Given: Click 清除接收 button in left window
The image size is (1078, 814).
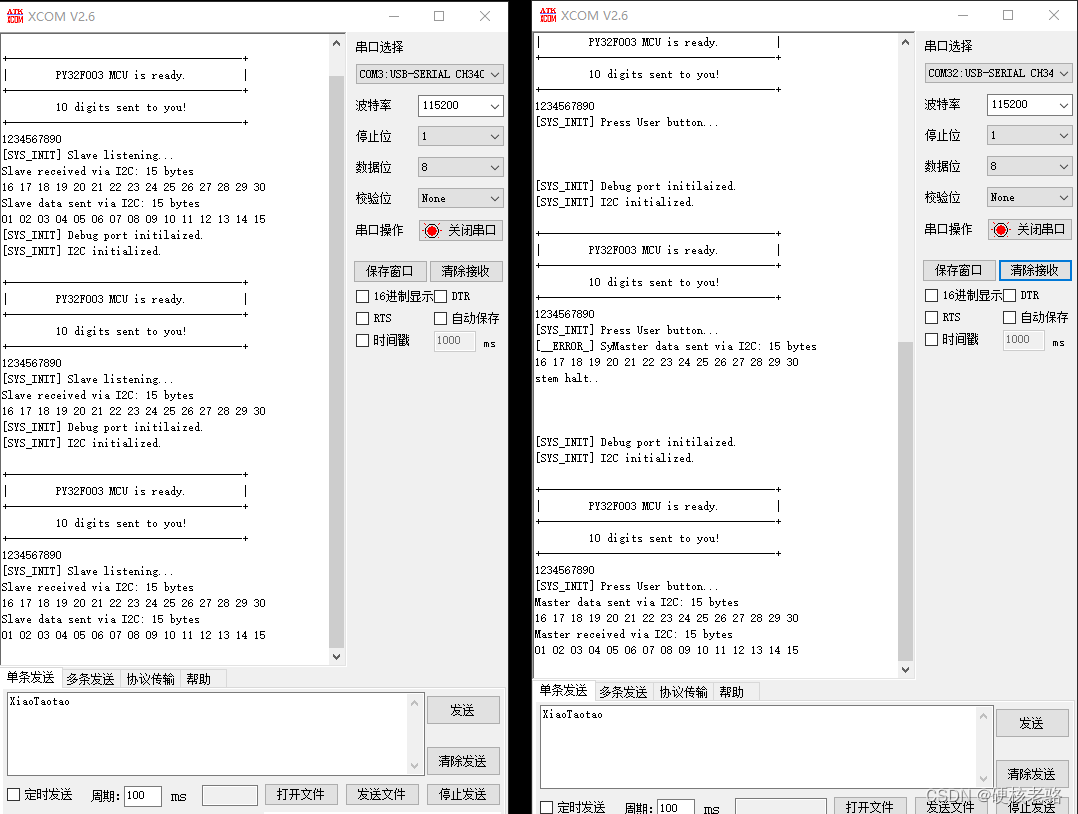Looking at the screenshot, I should tap(466, 272).
